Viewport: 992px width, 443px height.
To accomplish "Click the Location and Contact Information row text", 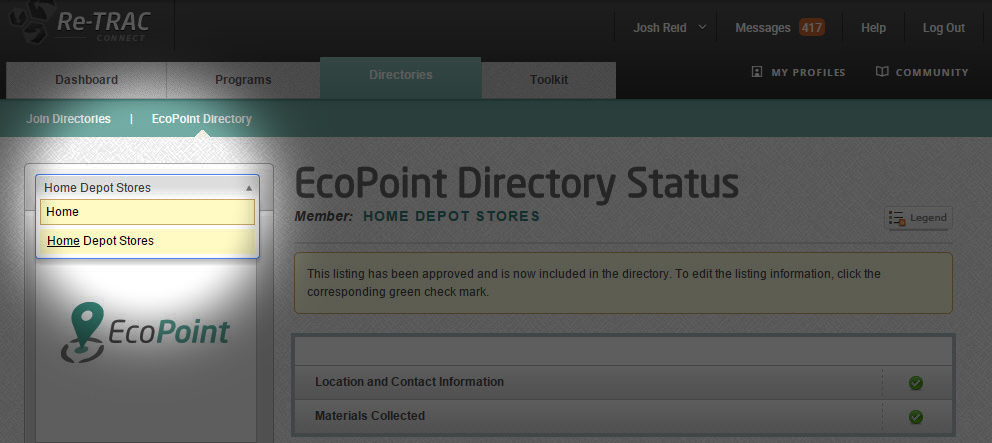I will (x=409, y=382).
